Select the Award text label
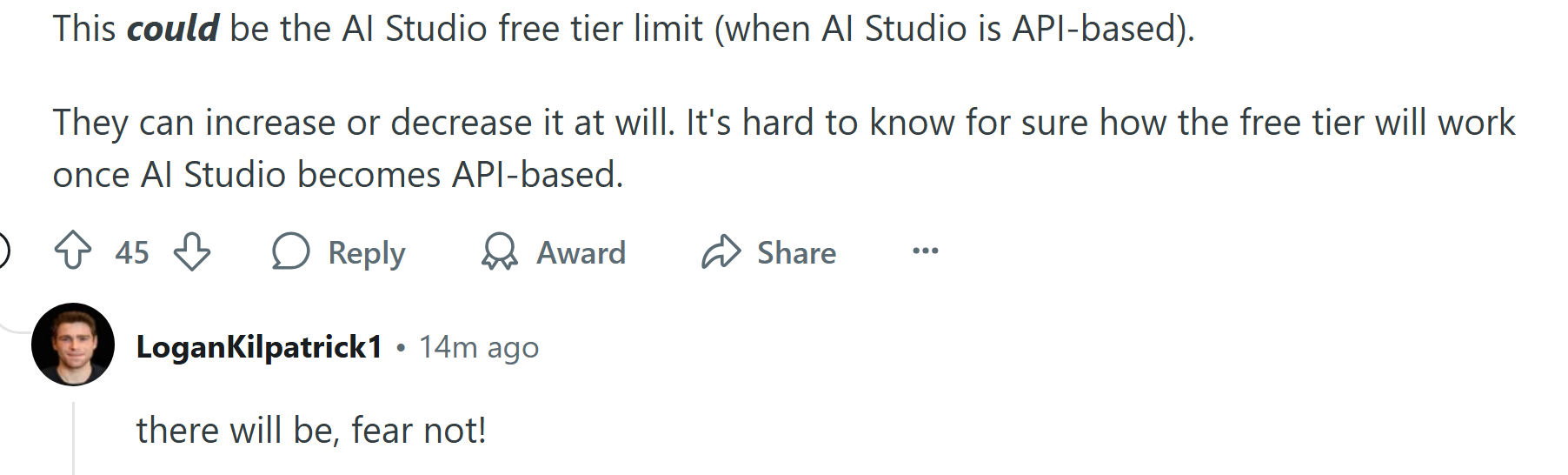Viewport: 1568px width, 475px height. coord(581,252)
